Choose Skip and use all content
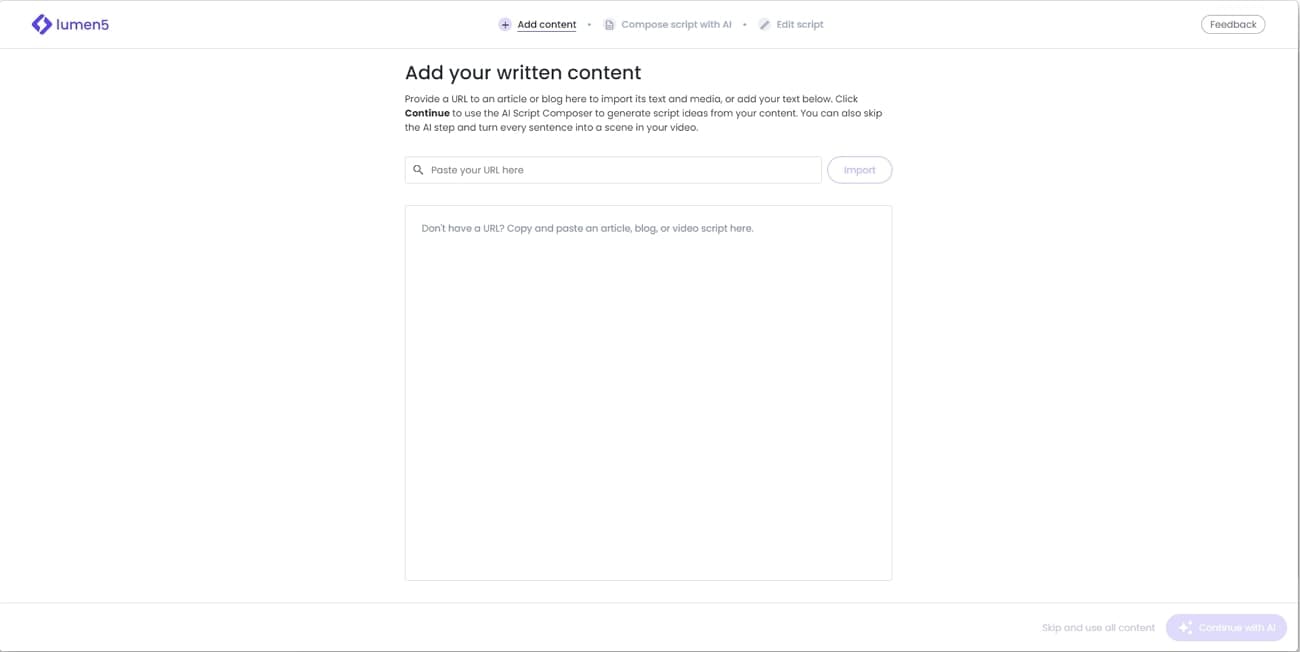1300x652 pixels. [1098, 628]
